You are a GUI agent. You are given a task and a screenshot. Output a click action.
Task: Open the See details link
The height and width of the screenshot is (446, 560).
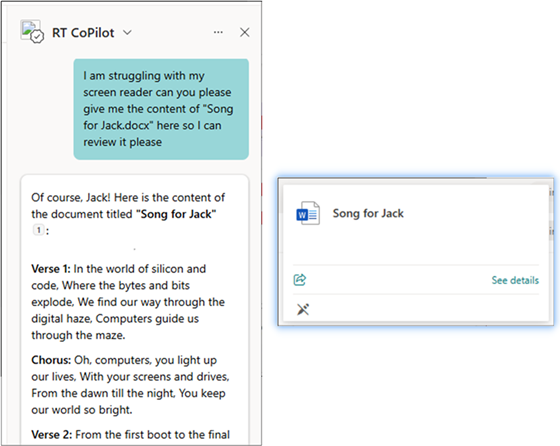pos(515,280)
